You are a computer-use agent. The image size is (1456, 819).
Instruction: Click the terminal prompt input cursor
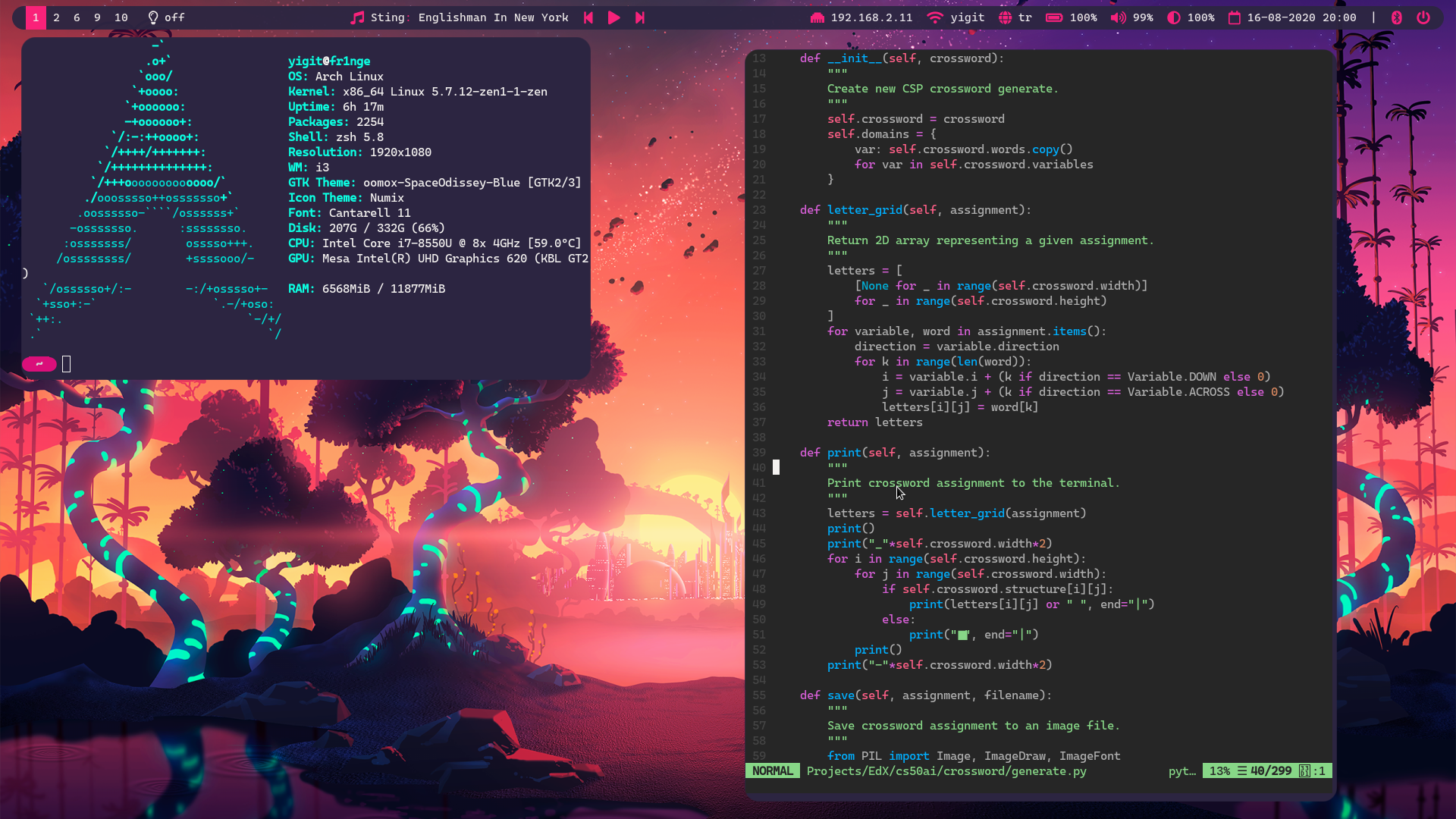66,364
